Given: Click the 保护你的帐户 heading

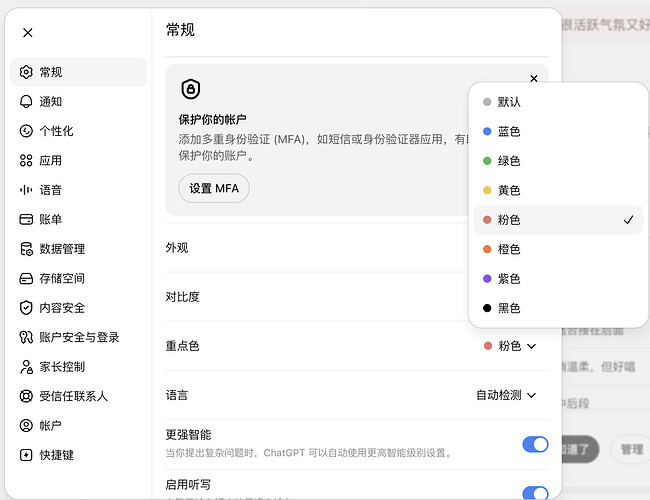Looking at the screenshot, I should coord(213,119).
